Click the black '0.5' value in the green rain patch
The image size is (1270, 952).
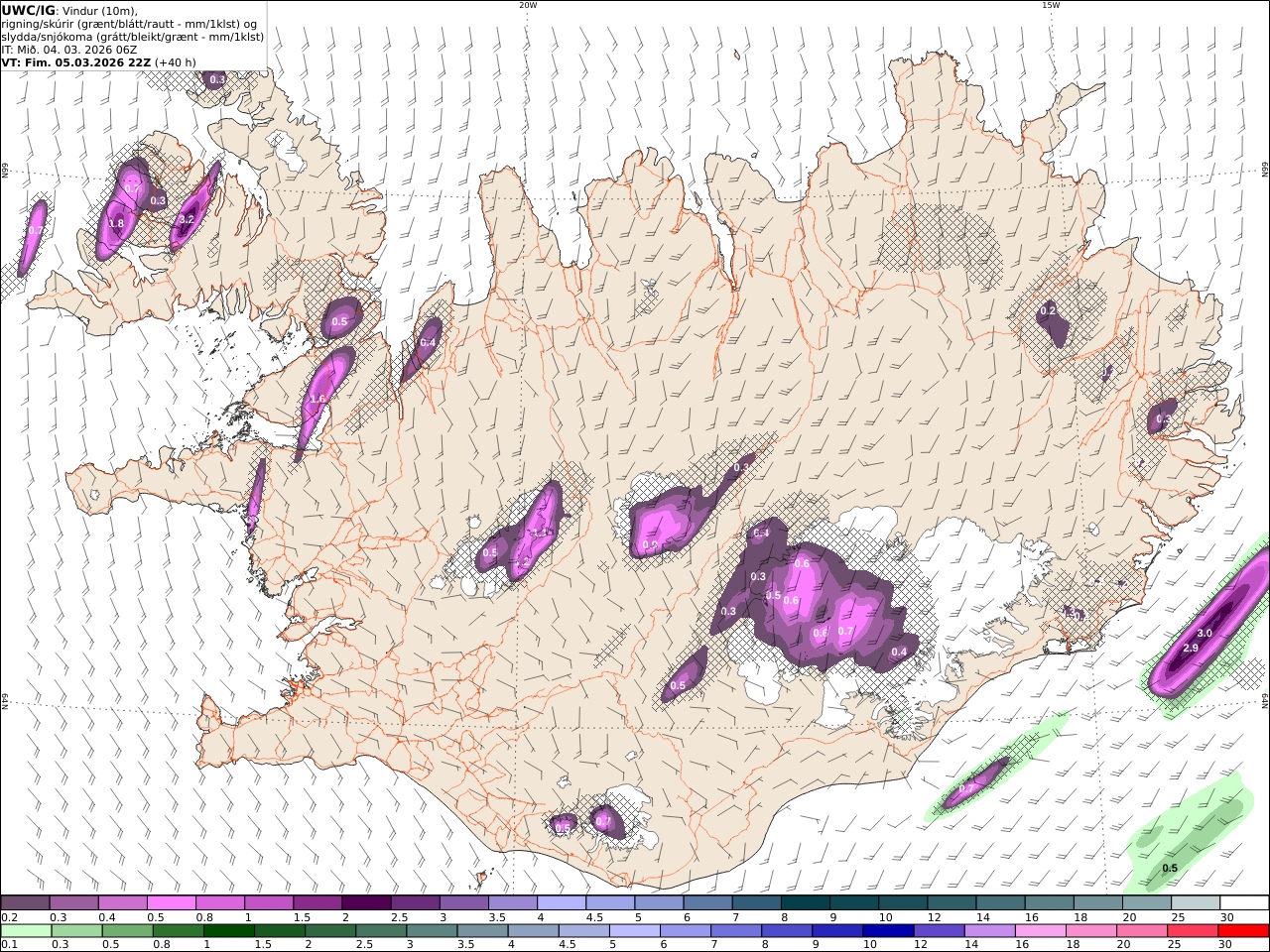coord(1170,868)
